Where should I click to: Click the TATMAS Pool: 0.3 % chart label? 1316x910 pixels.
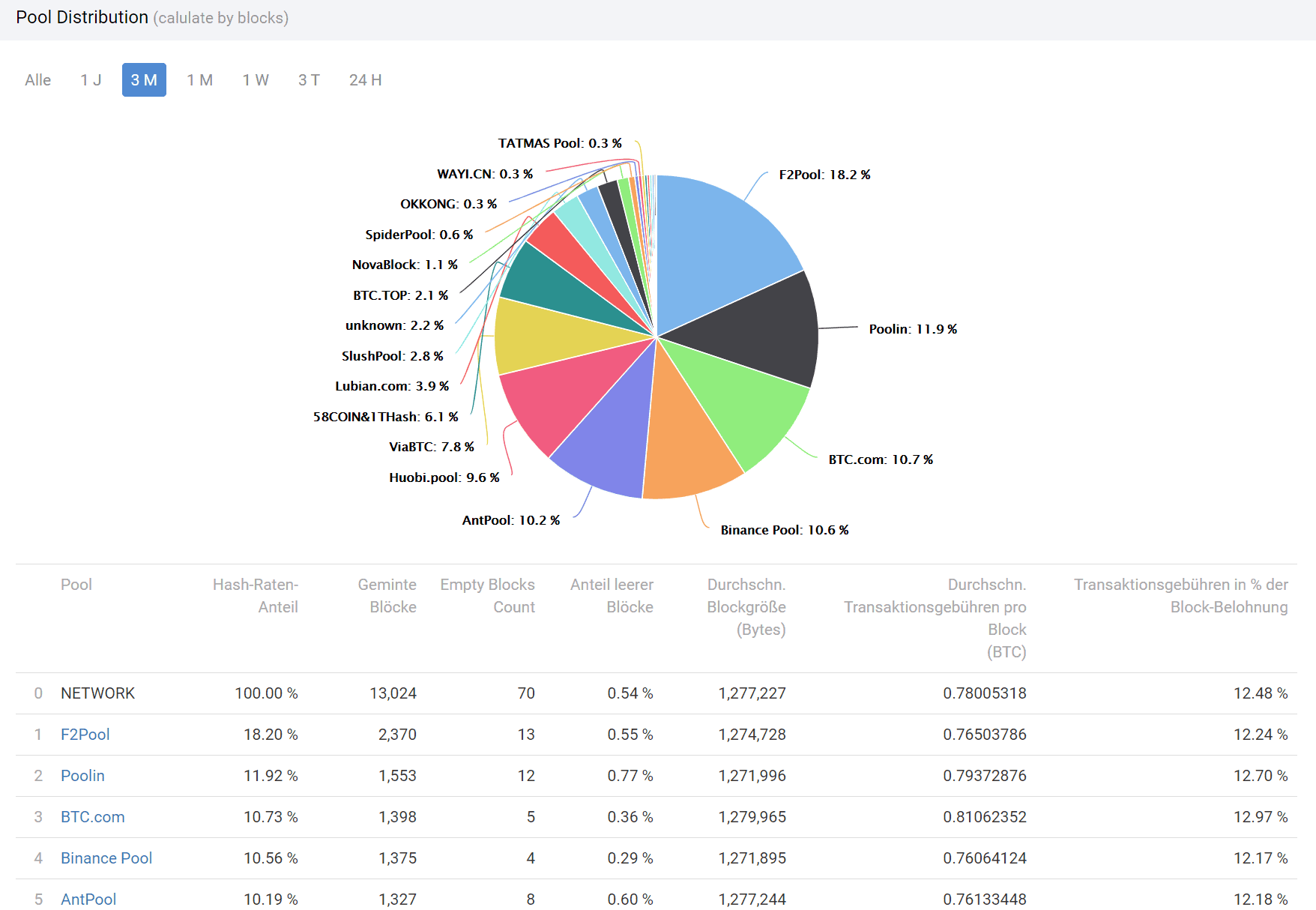tap(560, 143)
